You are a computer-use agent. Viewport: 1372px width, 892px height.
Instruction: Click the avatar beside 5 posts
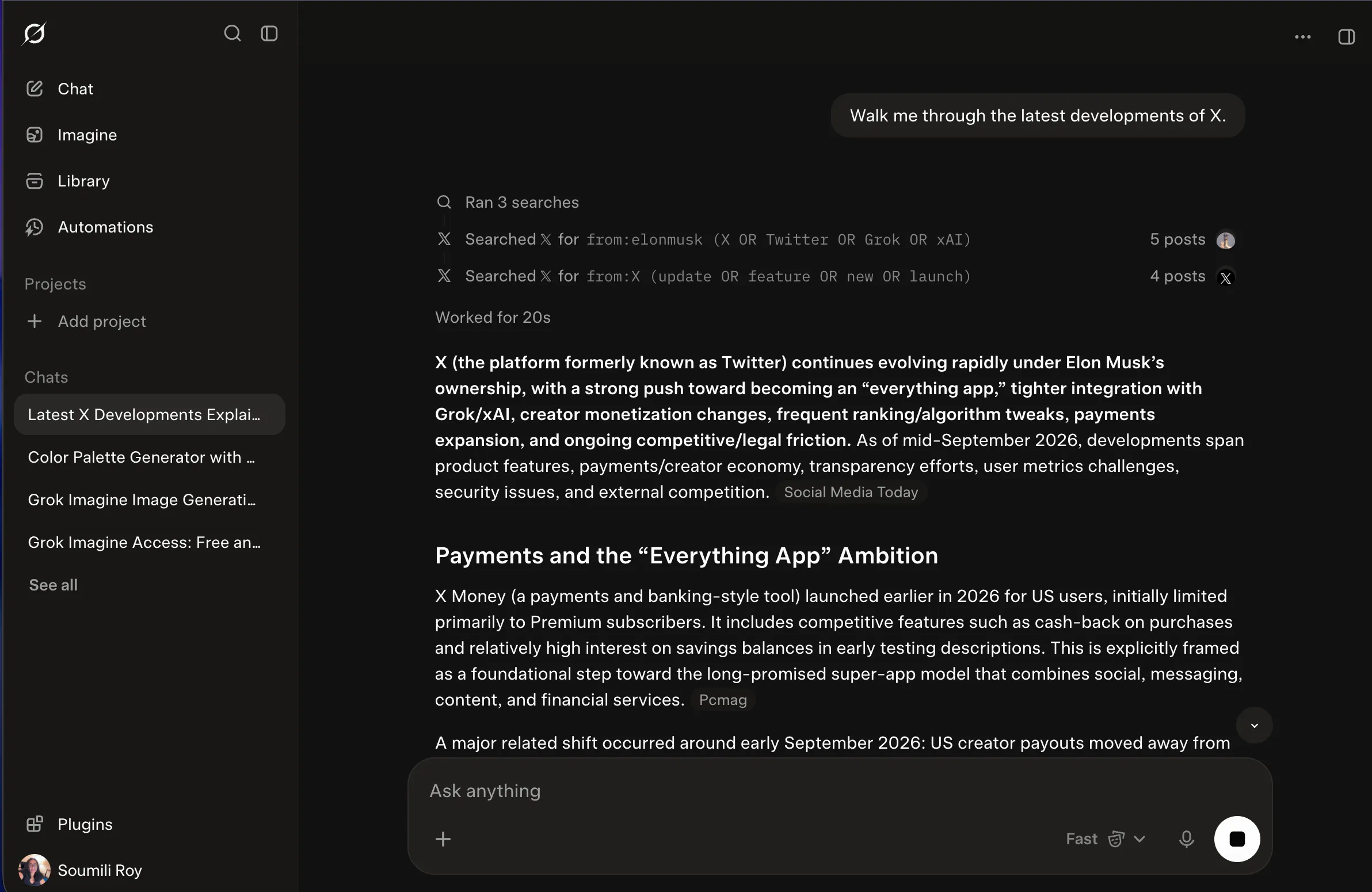(x=1225, y=240)
